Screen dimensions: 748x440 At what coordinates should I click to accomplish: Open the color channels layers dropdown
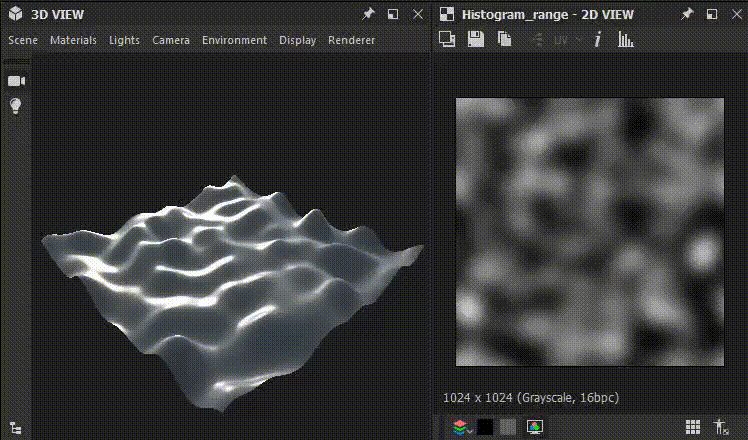click(x=462, y=427)
